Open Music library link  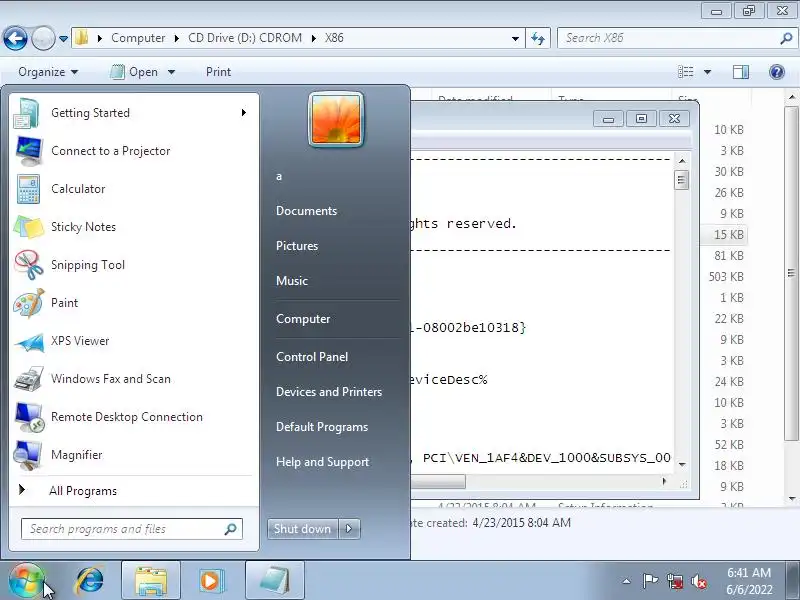pos(292,281)
